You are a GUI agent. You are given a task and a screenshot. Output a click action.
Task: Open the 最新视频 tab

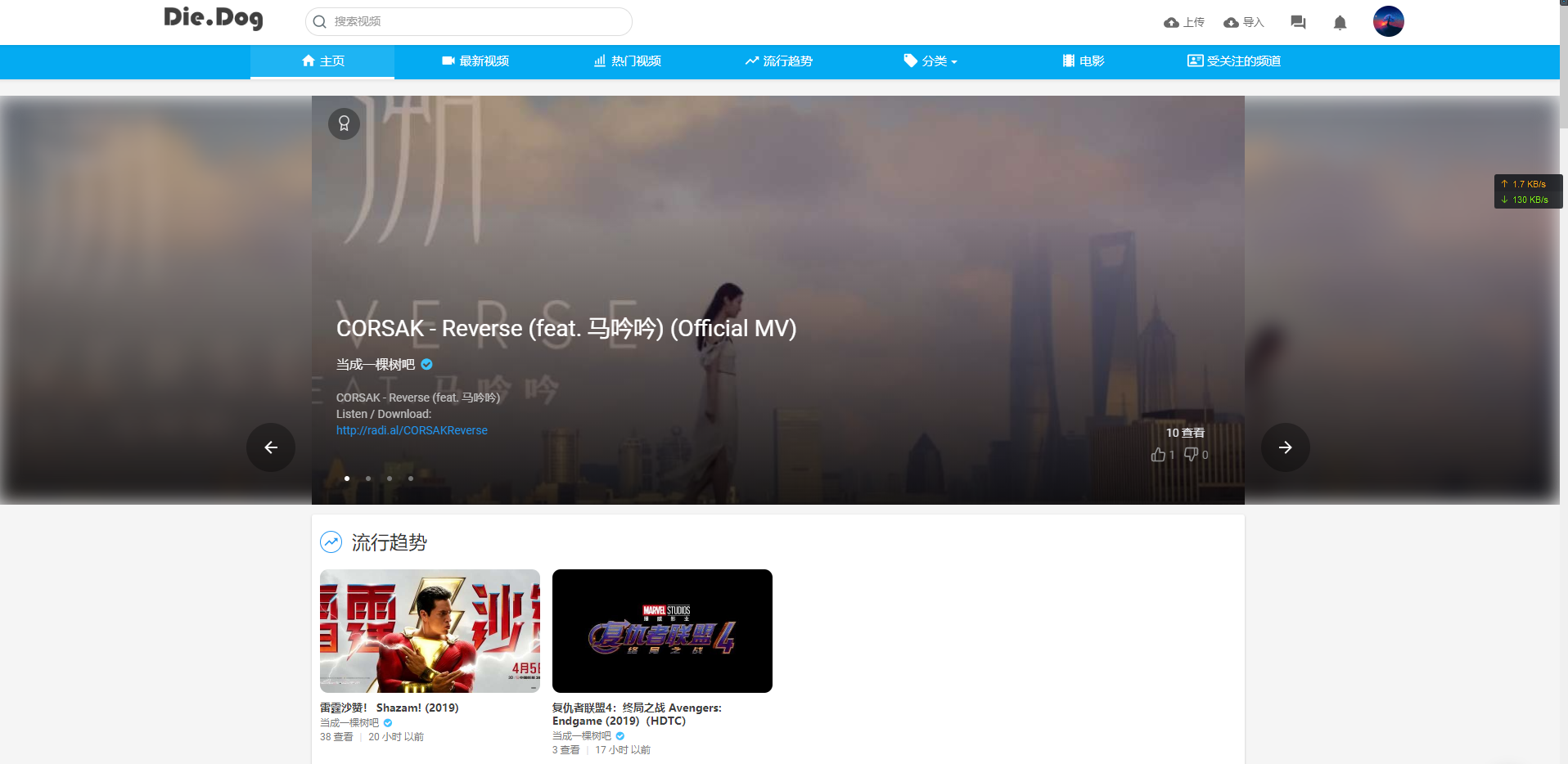tap(475, 61)
